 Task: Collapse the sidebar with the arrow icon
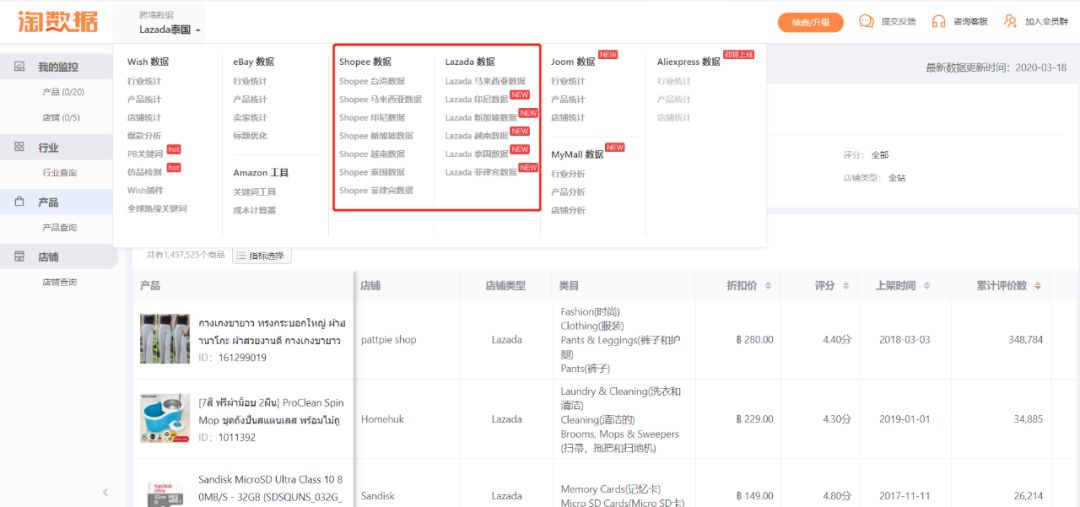tap(105, 492)
